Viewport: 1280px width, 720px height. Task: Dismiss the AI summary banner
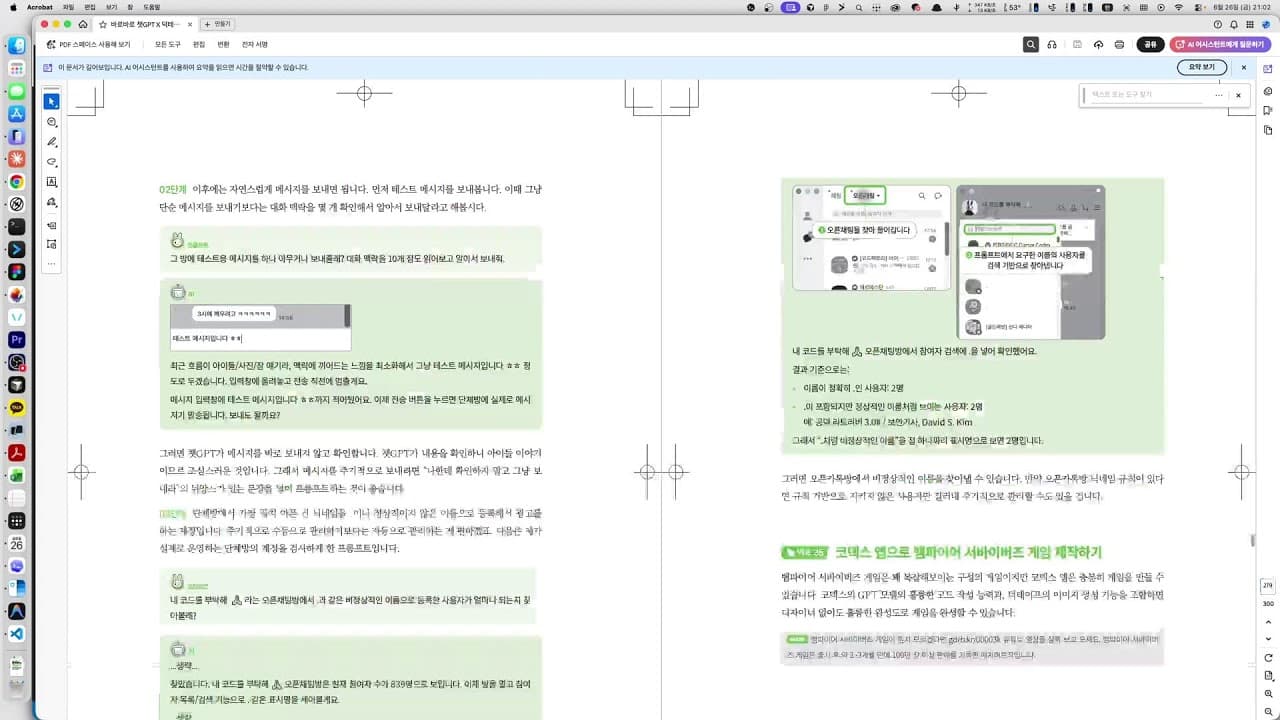click(1244, 67)
